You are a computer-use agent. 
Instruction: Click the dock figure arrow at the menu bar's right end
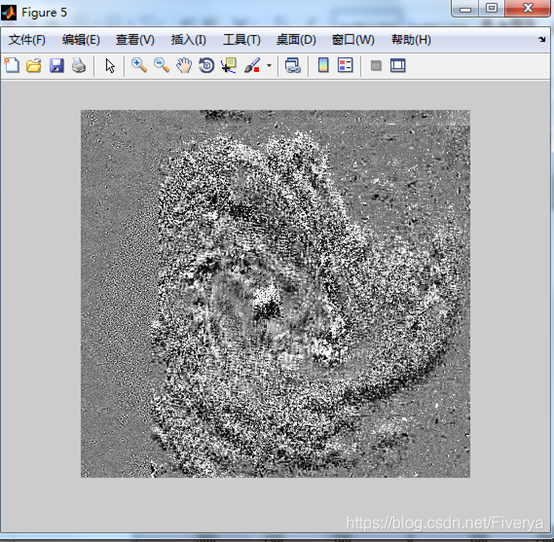[x=542, y=40]
